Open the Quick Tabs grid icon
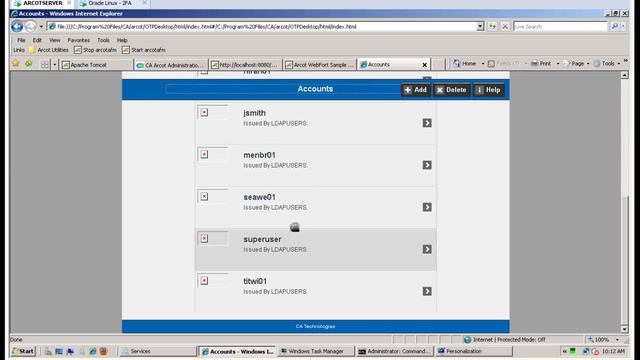640x360 pixels. [x=44, y=64]
